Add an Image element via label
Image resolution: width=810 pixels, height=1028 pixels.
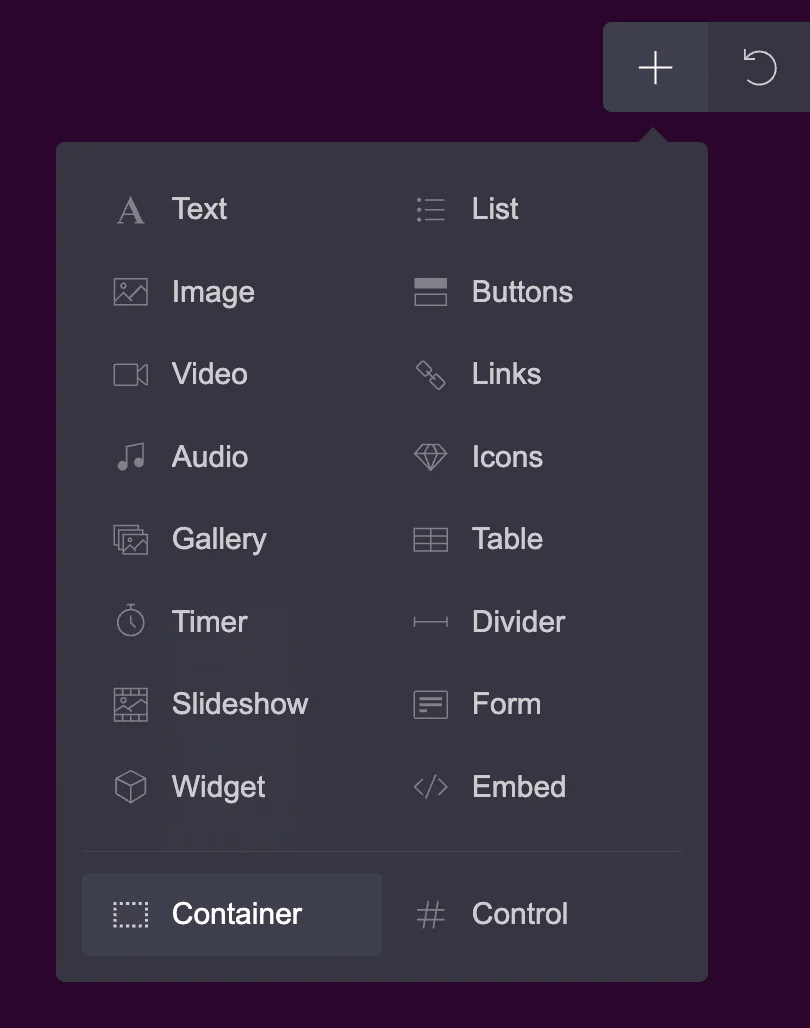(213, 292)
